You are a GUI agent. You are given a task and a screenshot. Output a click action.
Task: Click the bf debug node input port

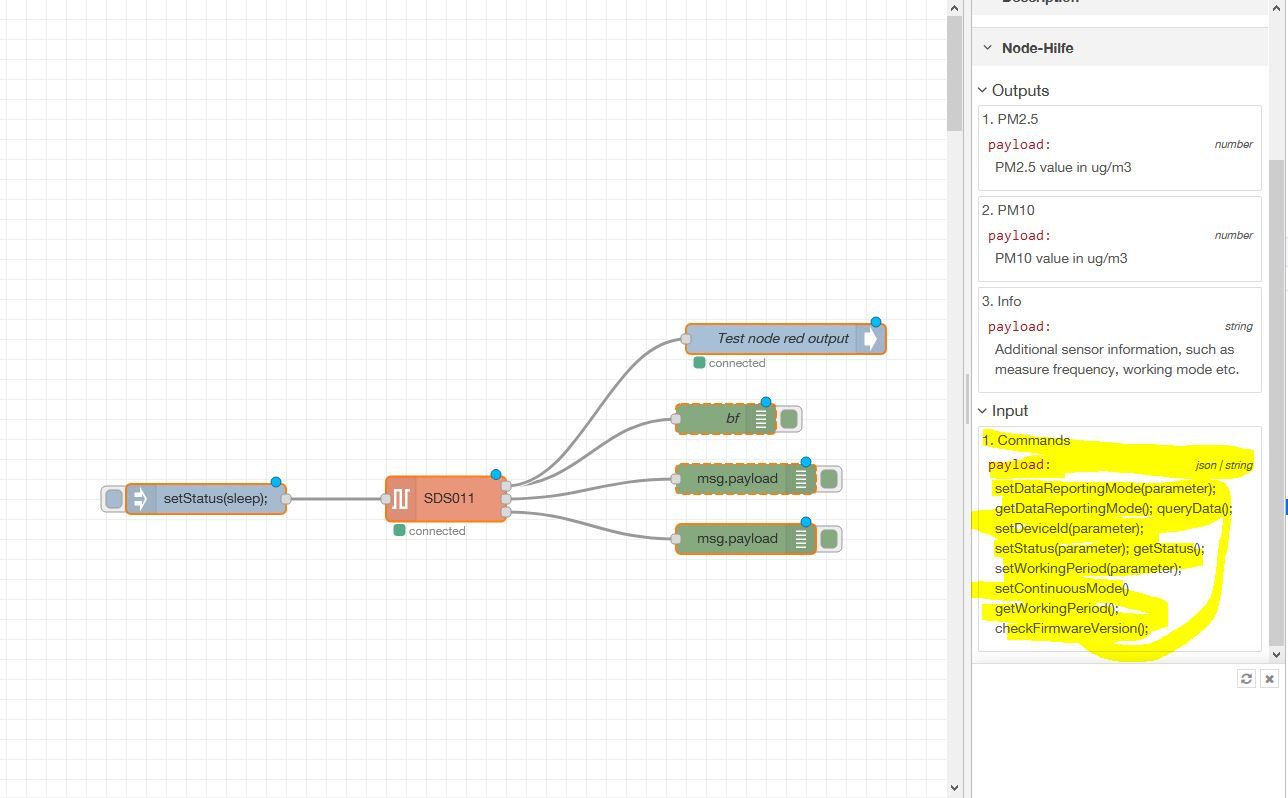[x=676, y=419]
